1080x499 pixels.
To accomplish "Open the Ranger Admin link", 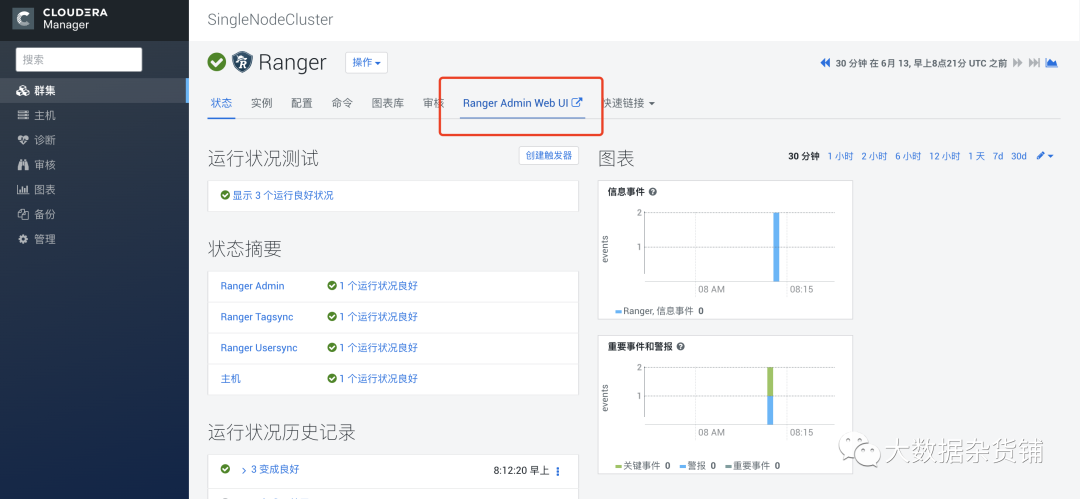I will [x=252, y=286].
